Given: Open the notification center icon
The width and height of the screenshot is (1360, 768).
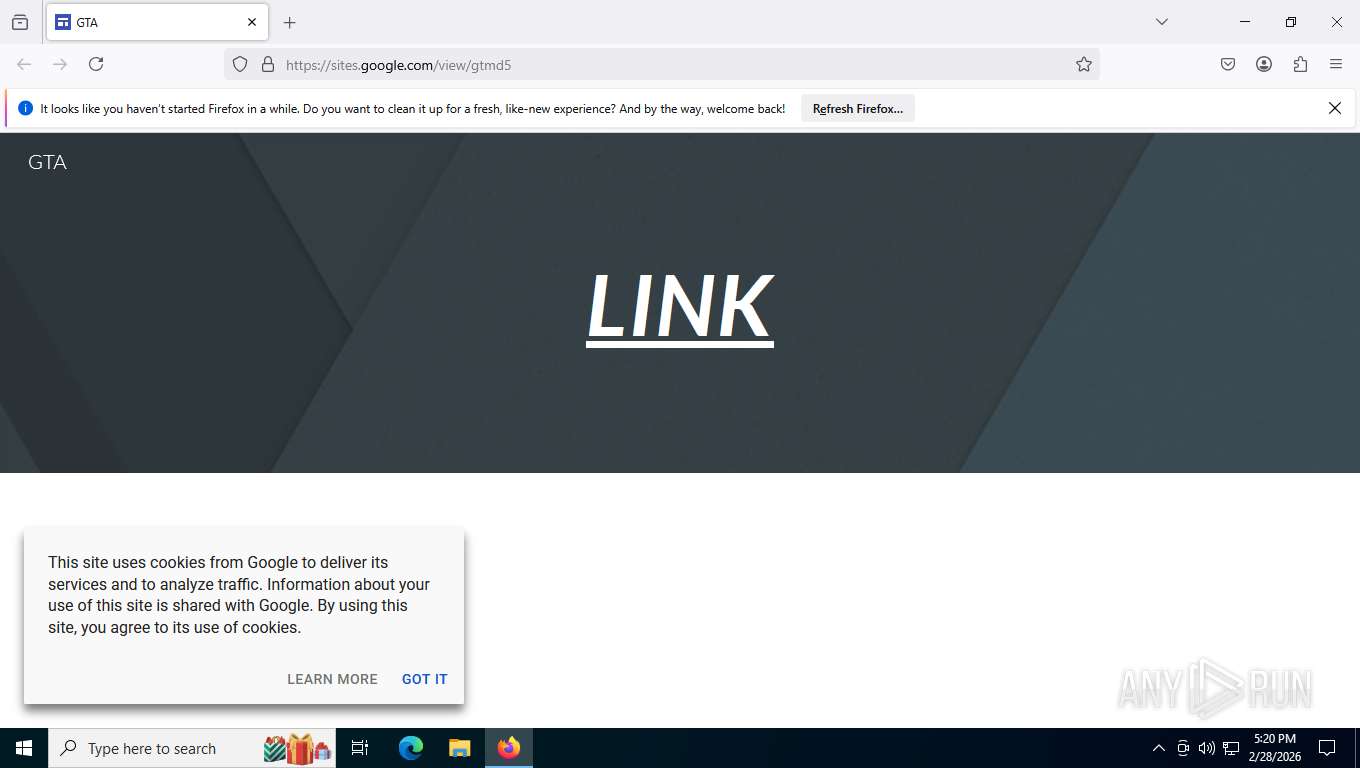Looking at the screenshot, I should click(1327, 748).
